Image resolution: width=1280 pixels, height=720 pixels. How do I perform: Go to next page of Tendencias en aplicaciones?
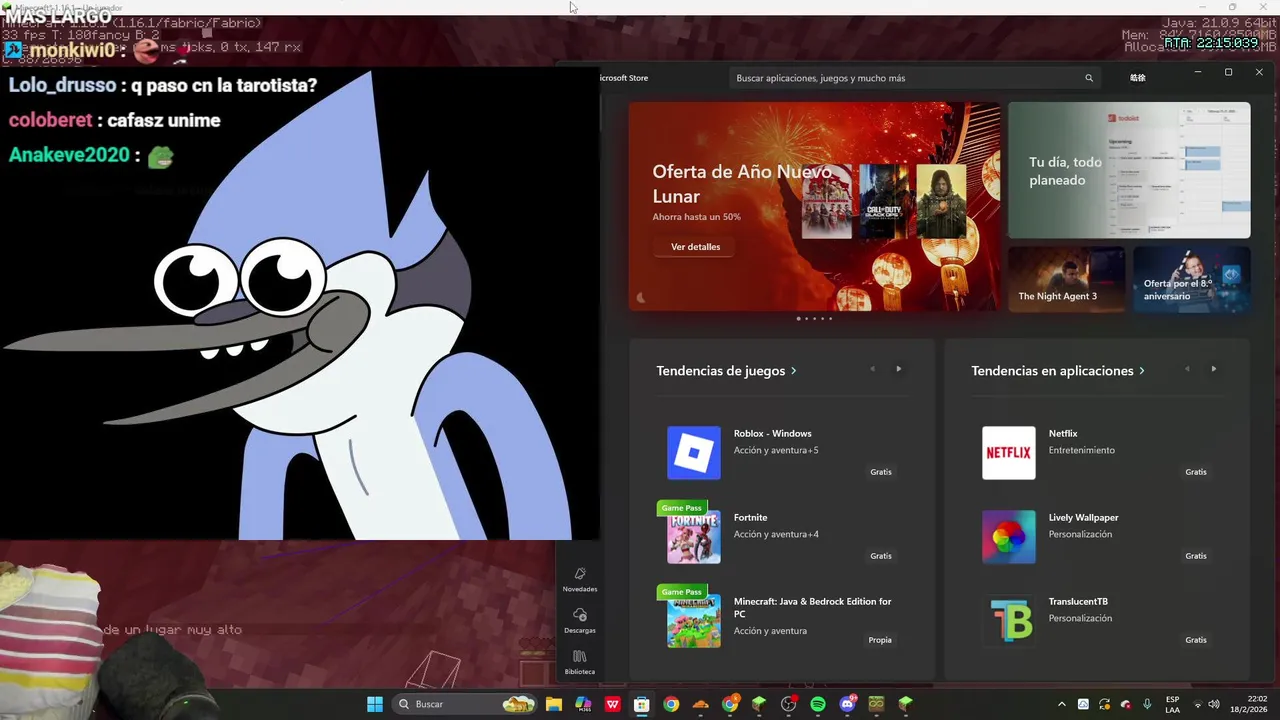[x=1213, y=369]
